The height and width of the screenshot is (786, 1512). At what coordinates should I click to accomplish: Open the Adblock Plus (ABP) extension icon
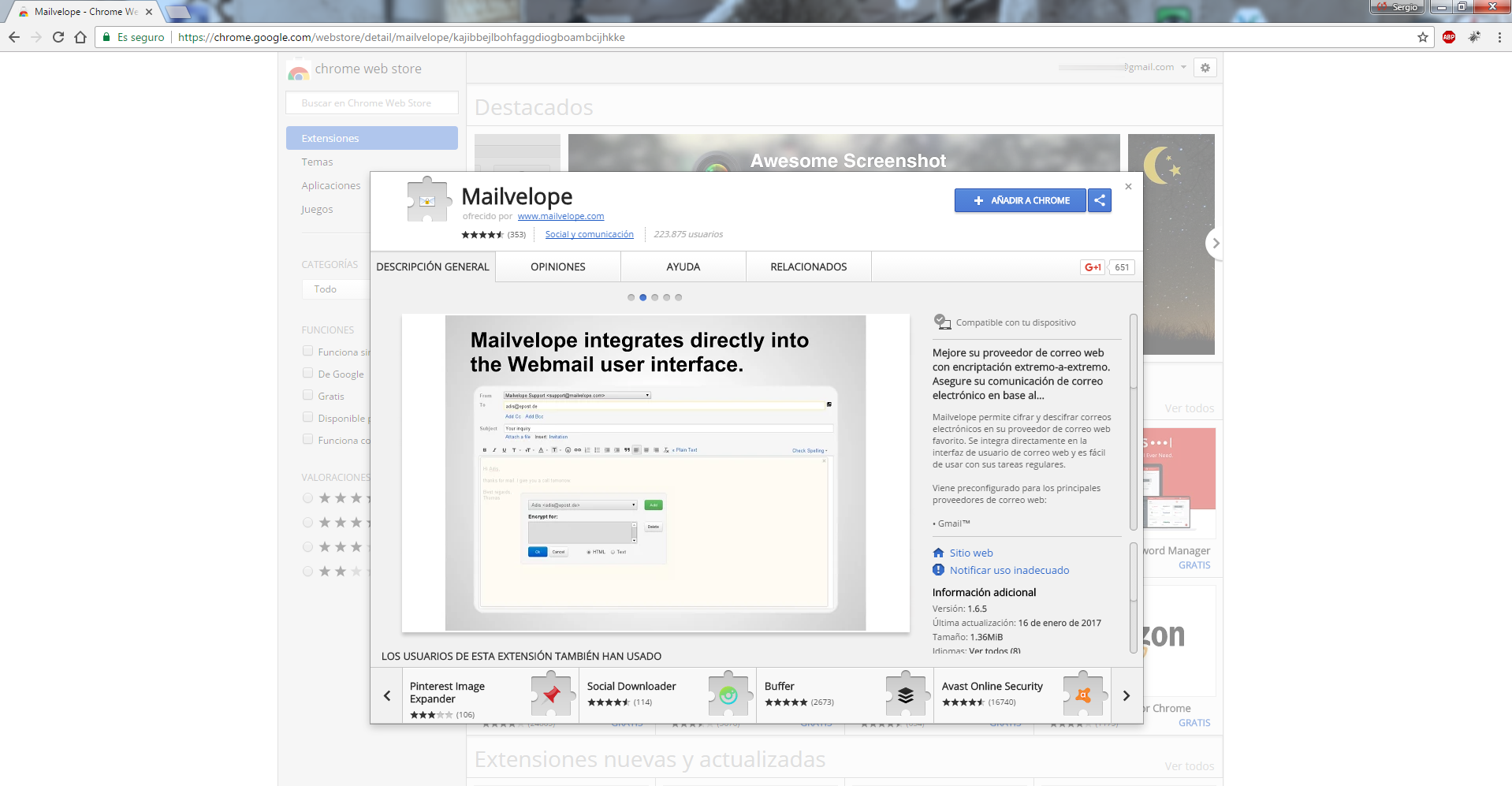pyautogui.click(x=1449, y=37)
